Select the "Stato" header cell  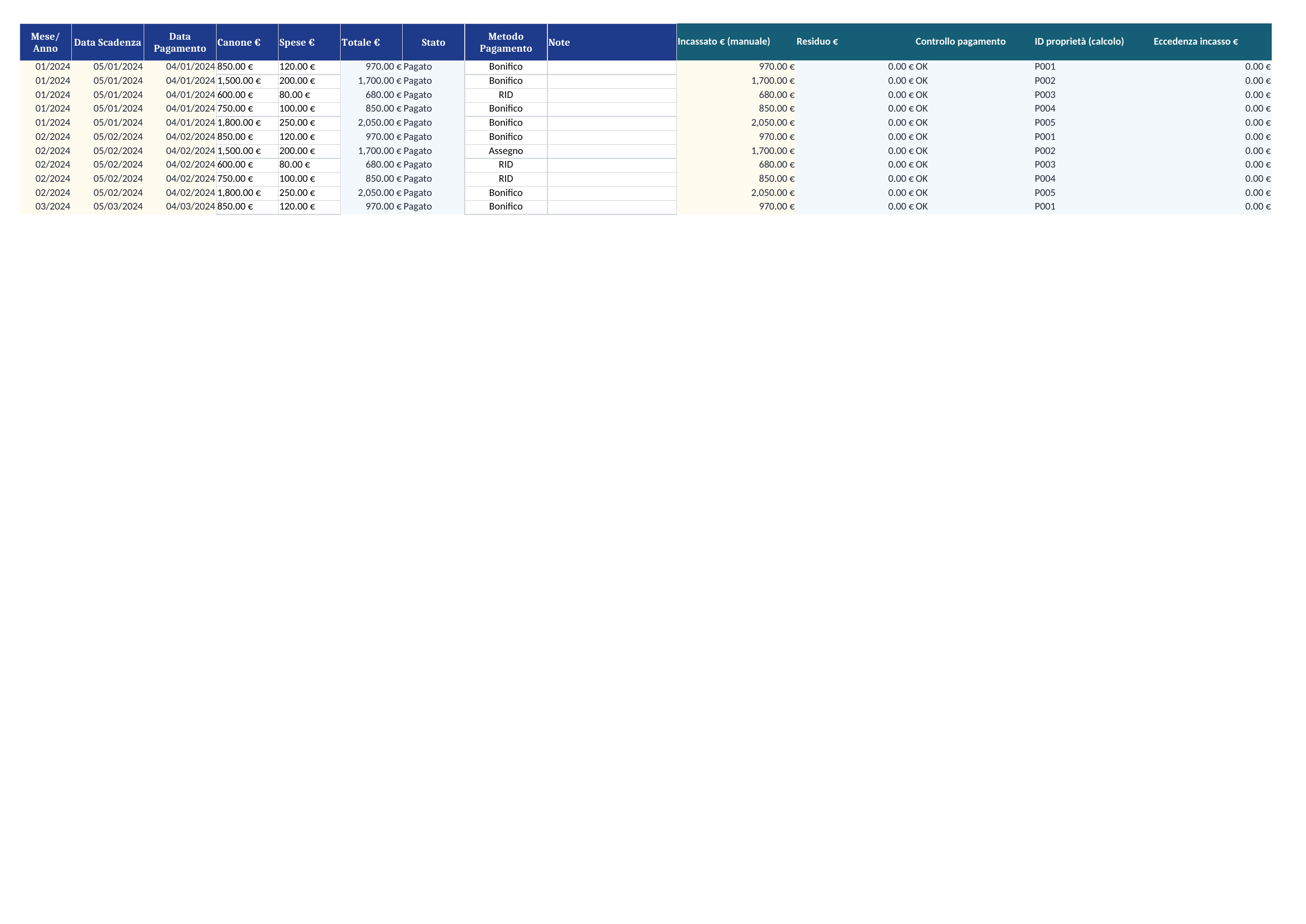[433, 42]
